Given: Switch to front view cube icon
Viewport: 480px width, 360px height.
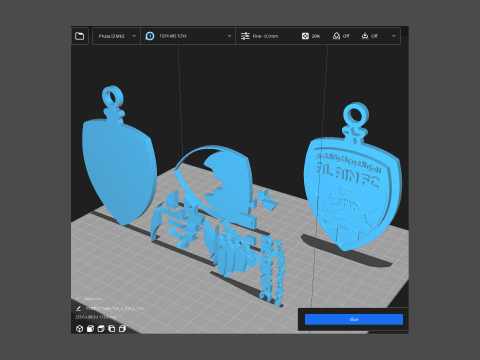Looking at the screenshot, I should [90, 329].
